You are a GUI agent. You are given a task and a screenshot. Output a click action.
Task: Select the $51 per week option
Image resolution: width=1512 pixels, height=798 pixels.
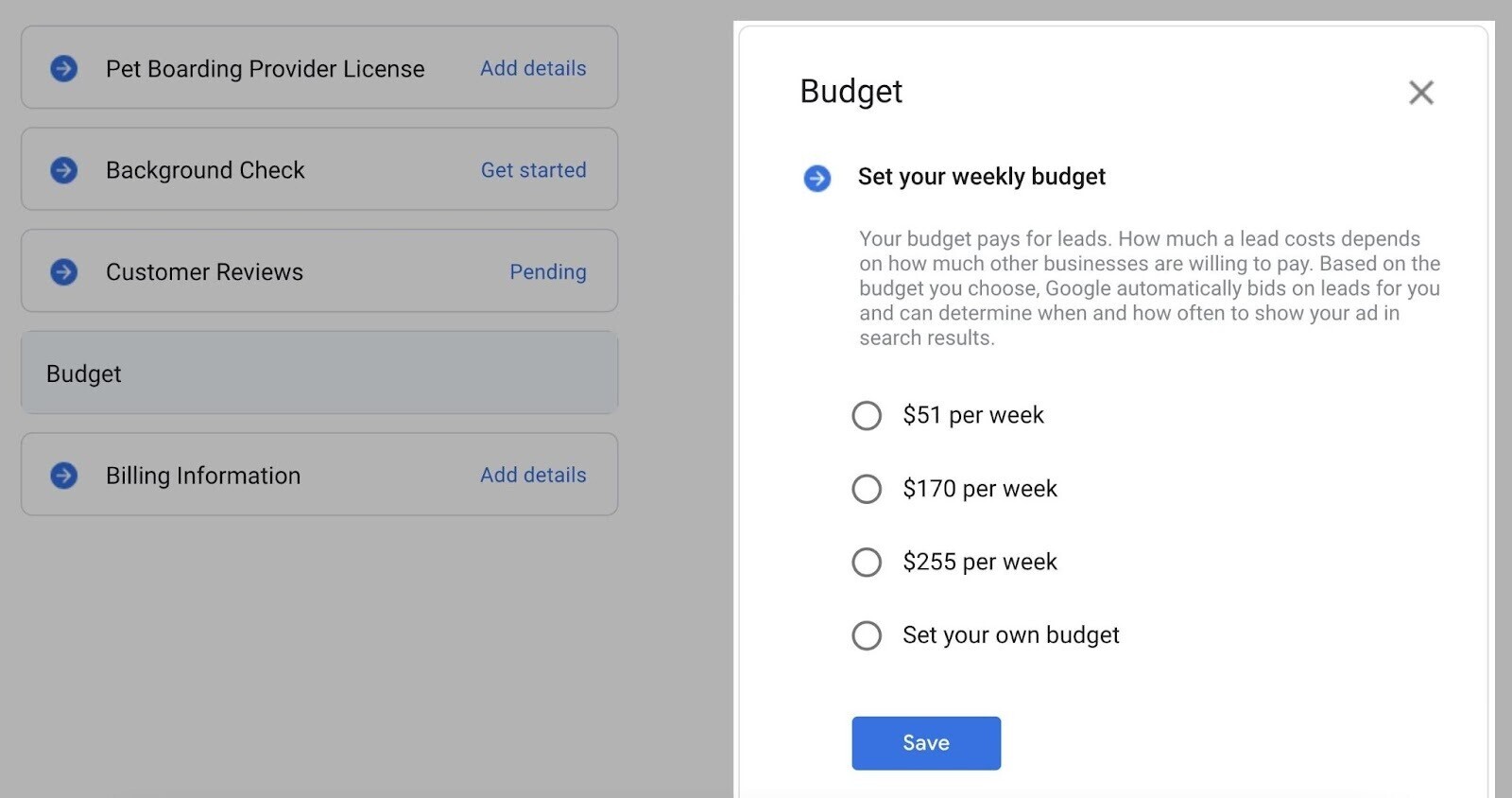867,415
